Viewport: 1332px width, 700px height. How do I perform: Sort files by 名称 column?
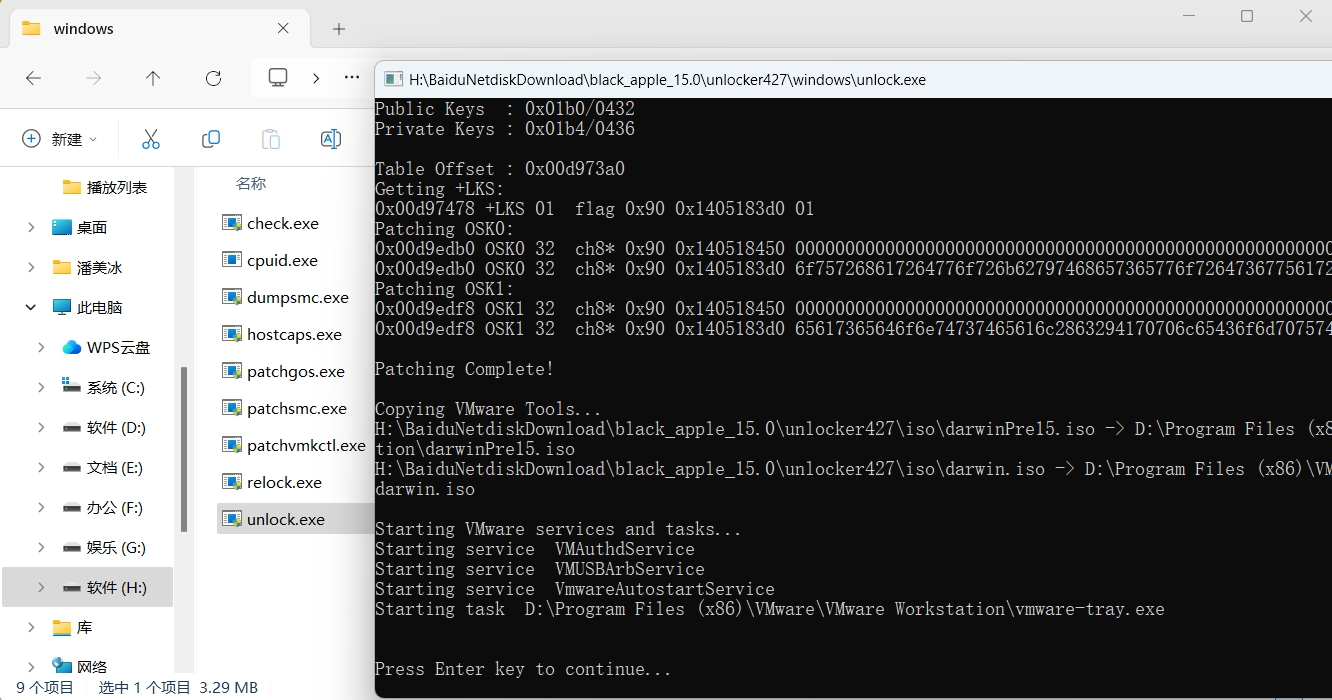pos(251,183)
